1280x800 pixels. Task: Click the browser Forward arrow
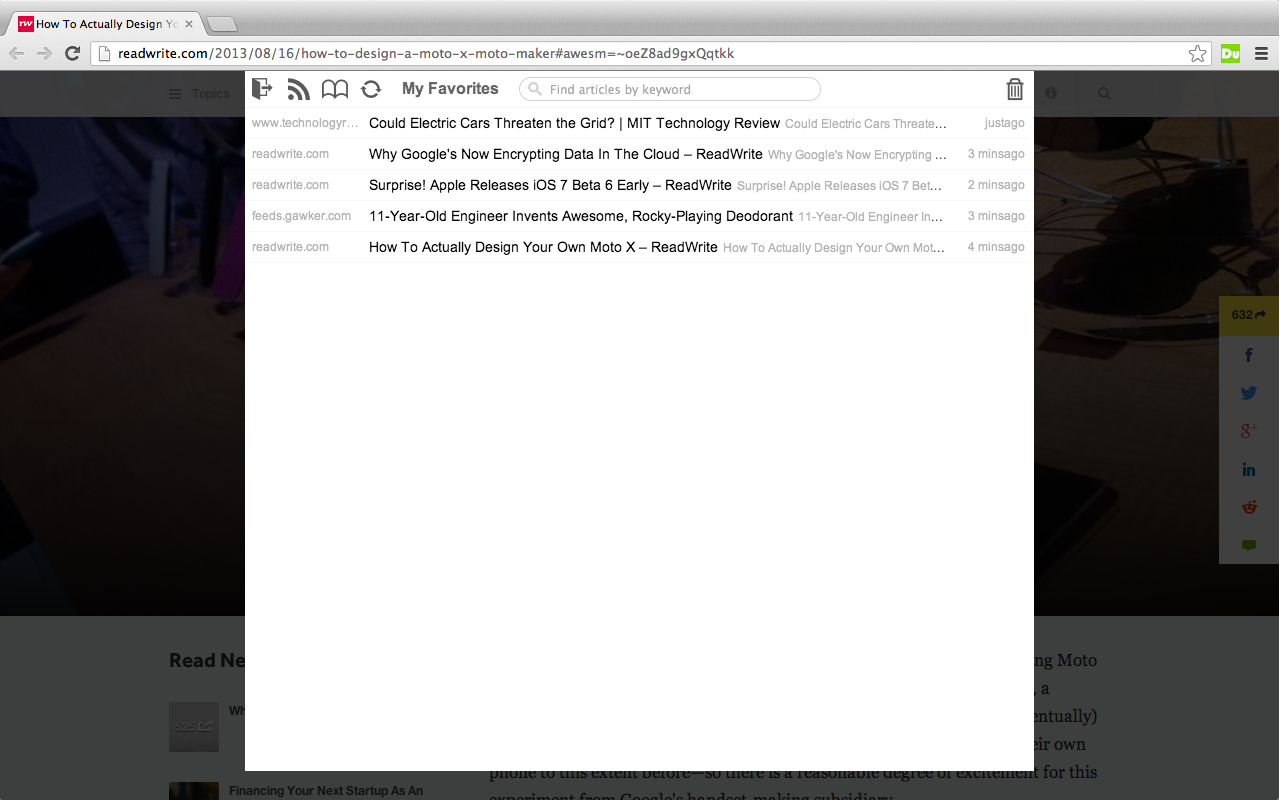tap(44, 53)
